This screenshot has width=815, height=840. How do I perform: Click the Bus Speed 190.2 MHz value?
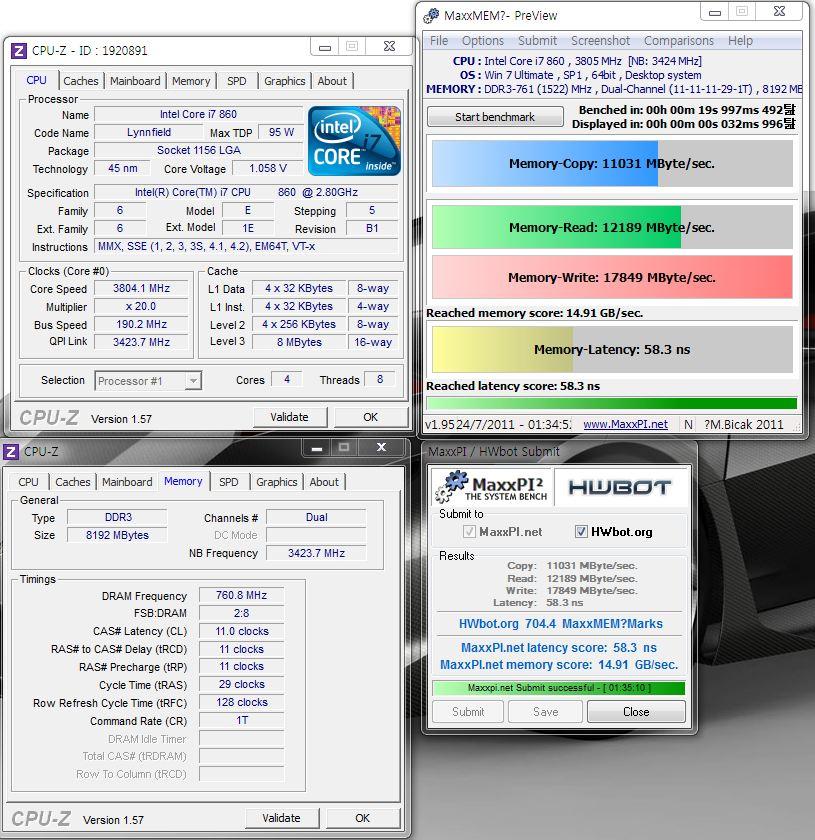coord(141,324)
